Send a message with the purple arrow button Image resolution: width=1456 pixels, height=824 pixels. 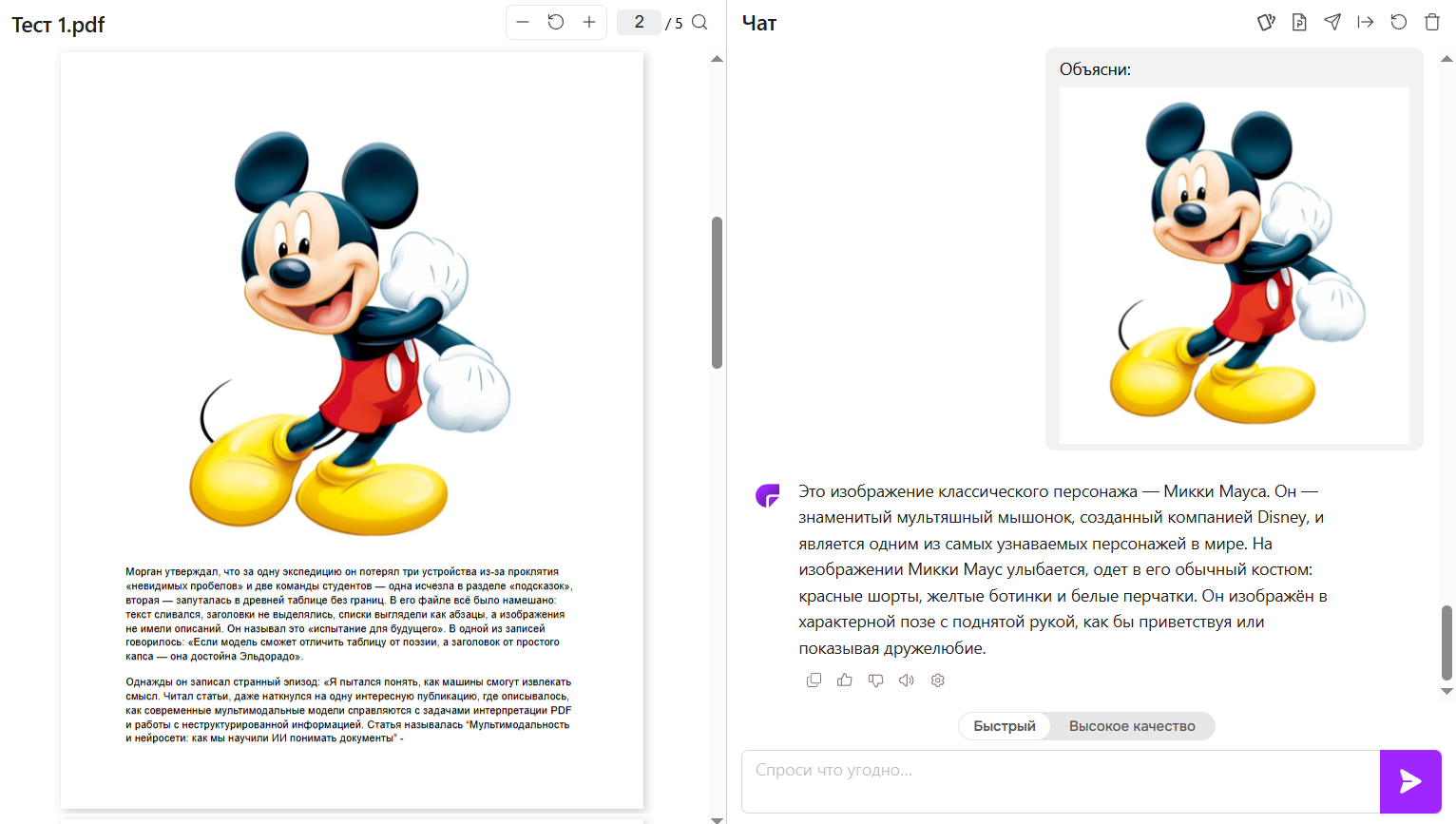(x=1410, y=781)
